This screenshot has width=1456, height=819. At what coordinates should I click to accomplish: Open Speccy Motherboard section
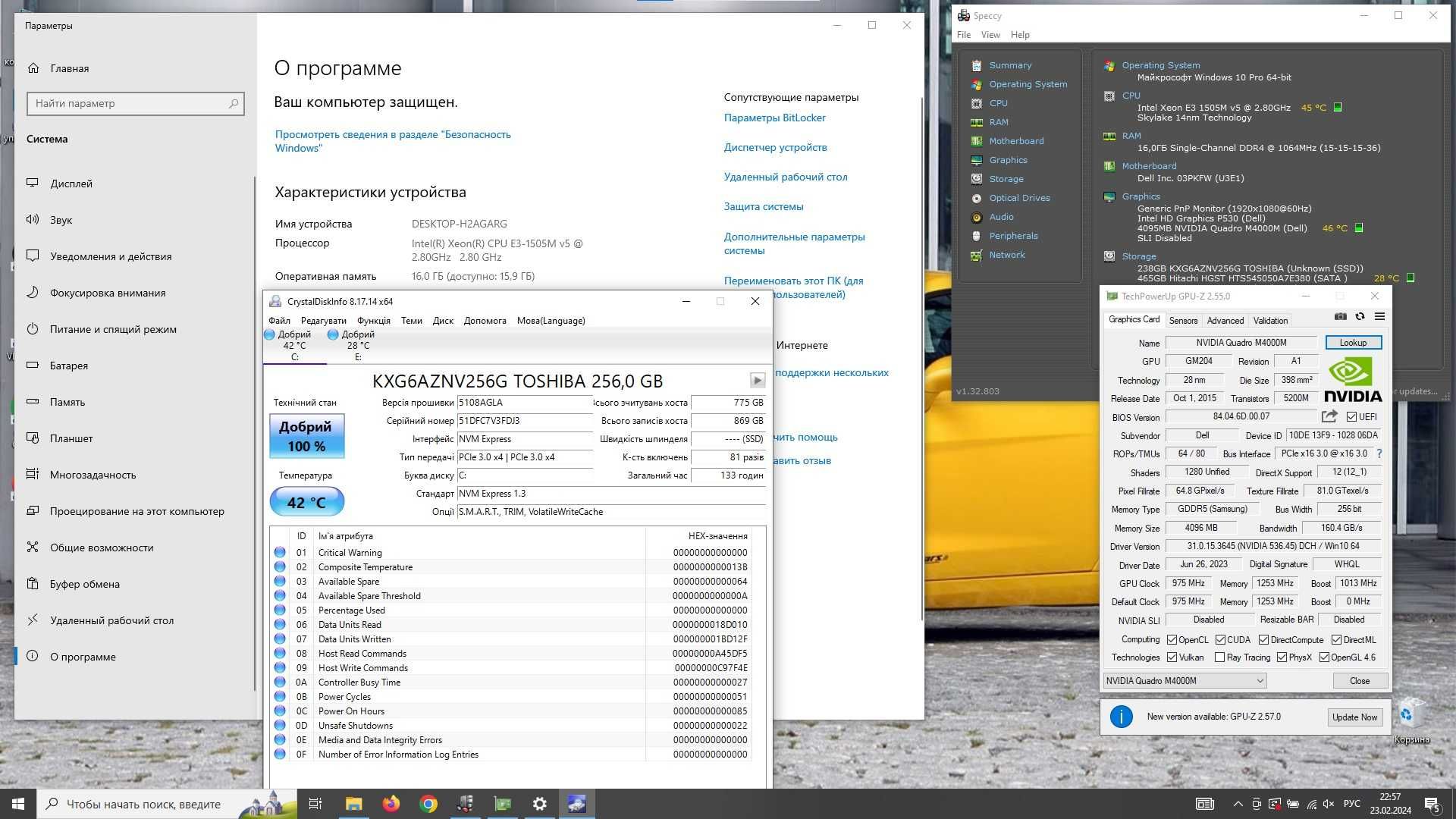[1016, 141]
